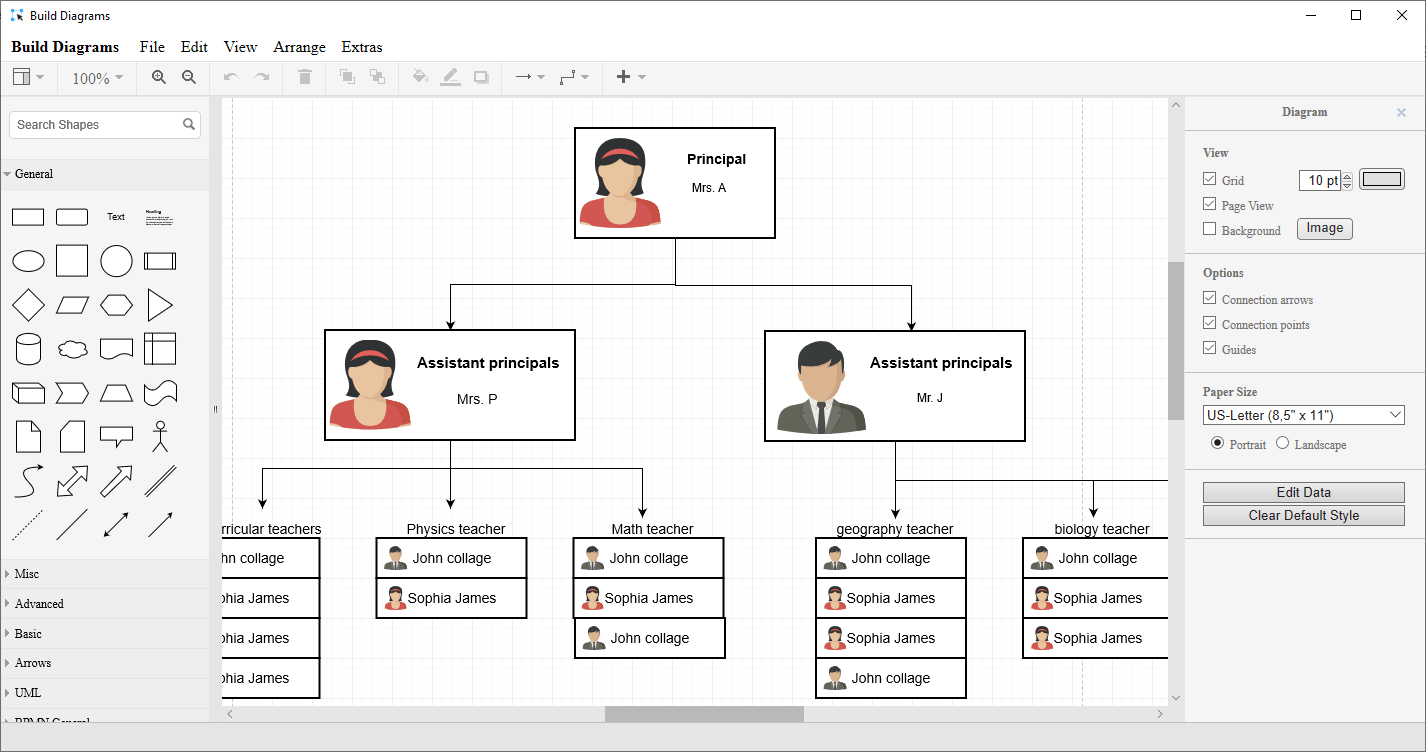
Task: Click the Clear Default Style button
Action: click(1304, 515)
